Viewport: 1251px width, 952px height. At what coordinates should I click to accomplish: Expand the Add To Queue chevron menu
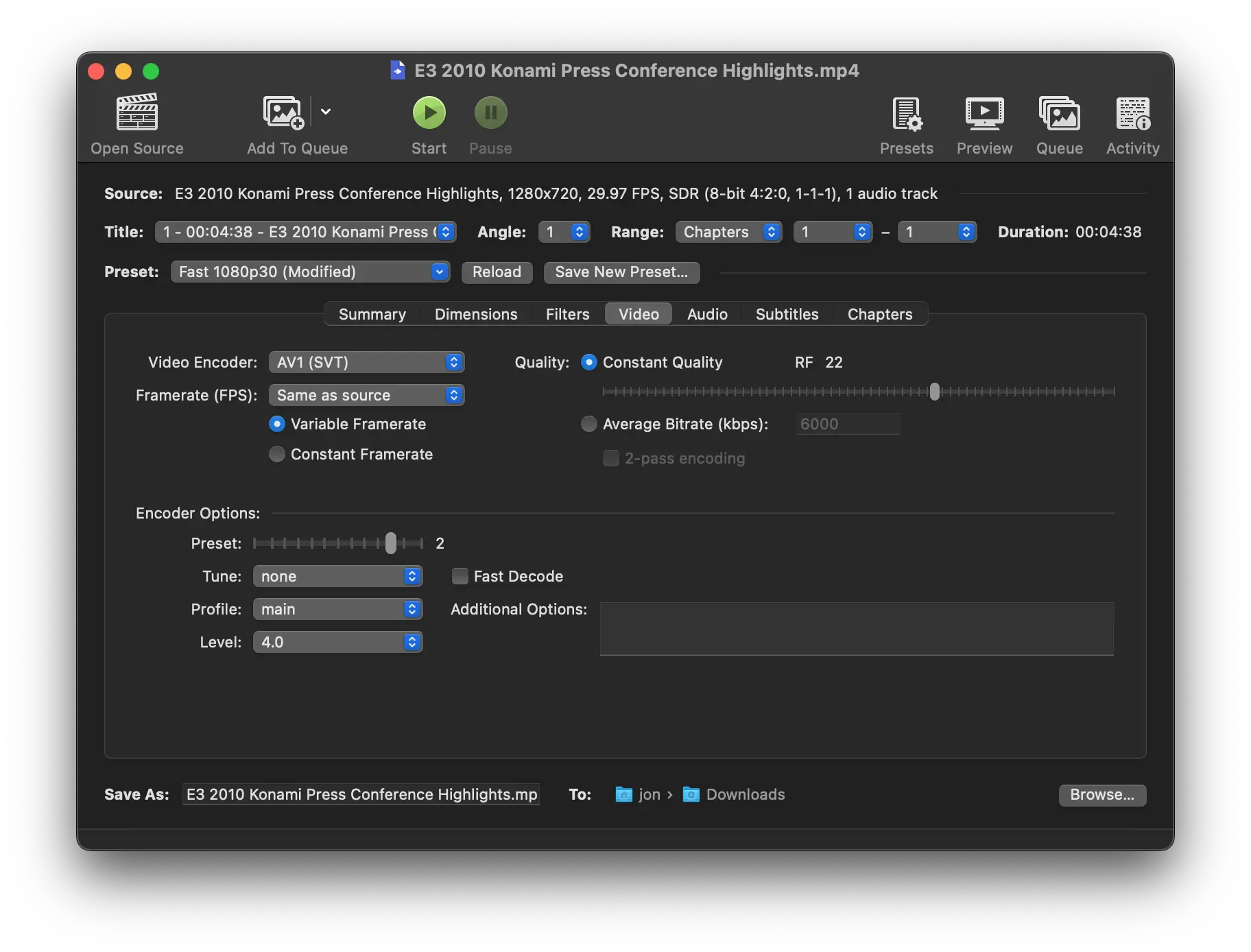(326, 112)
